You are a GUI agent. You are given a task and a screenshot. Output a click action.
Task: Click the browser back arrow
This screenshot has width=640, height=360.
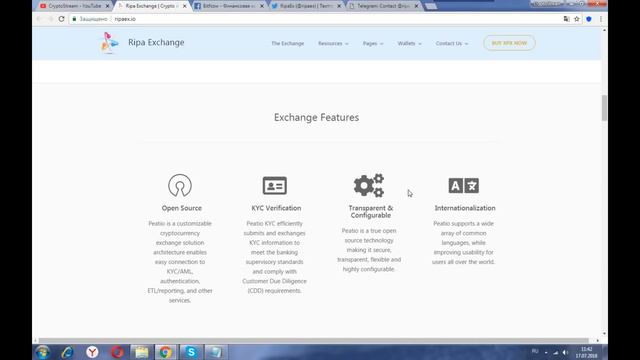pos(39,19)
